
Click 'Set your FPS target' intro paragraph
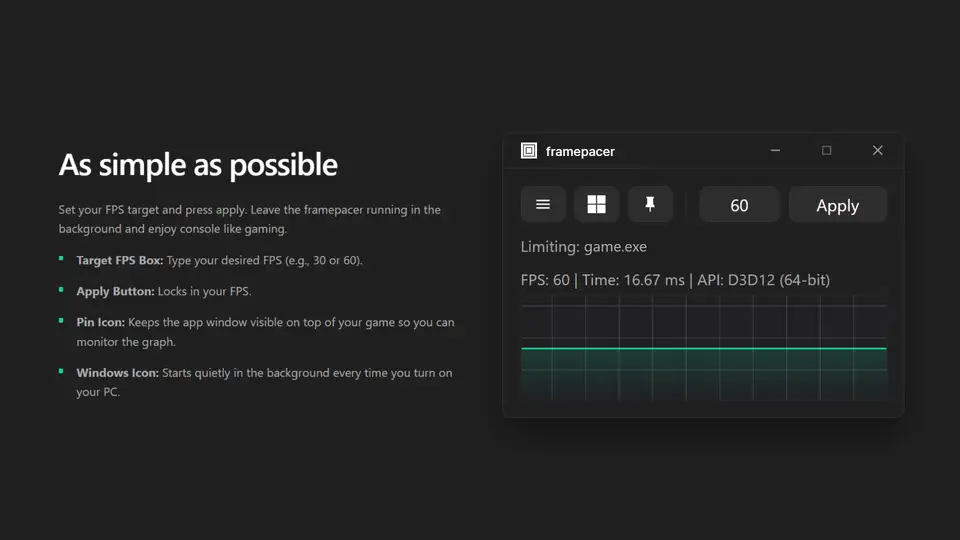click(249, 219)
